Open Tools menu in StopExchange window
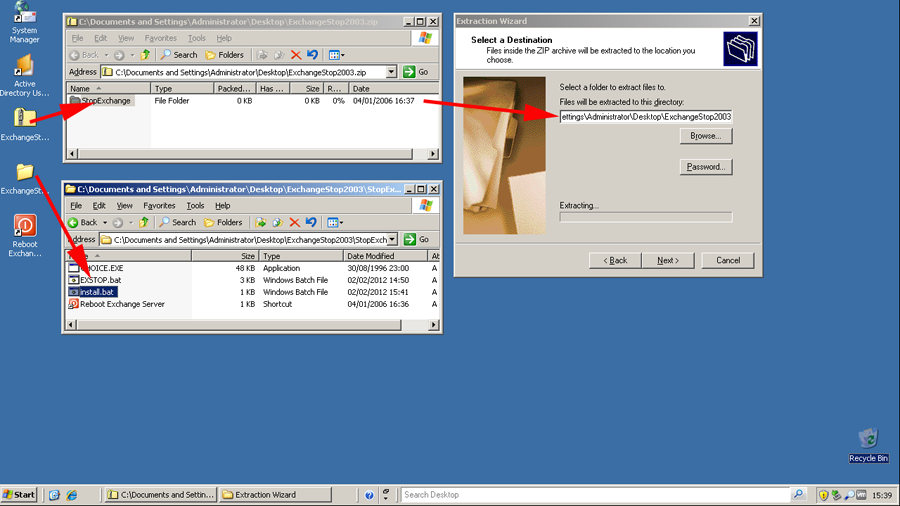Image resolution: width=900 pixels, height=506 pixels. click(x=195, y=205)
